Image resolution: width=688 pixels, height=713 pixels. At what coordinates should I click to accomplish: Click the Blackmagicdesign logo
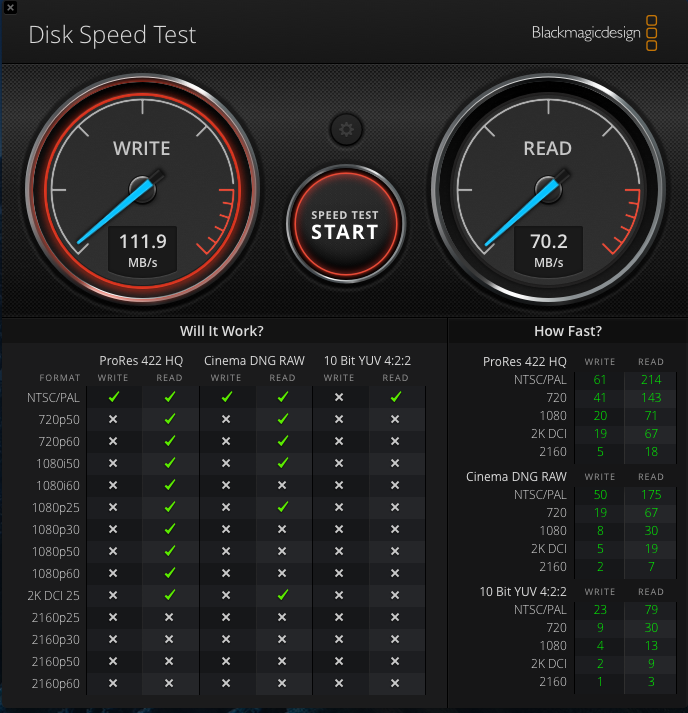coord(594,33)
